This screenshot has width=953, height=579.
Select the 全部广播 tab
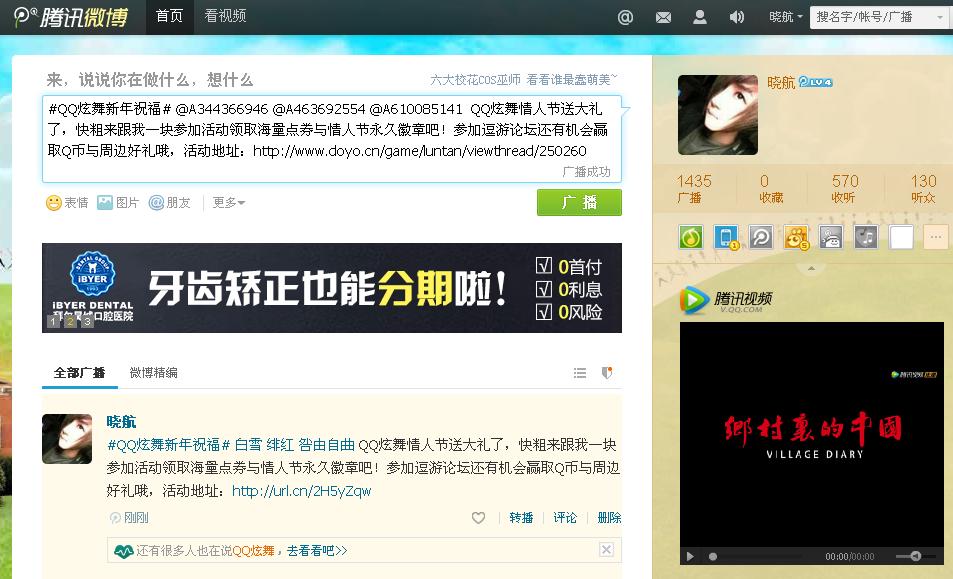click(x=80, y=372)
